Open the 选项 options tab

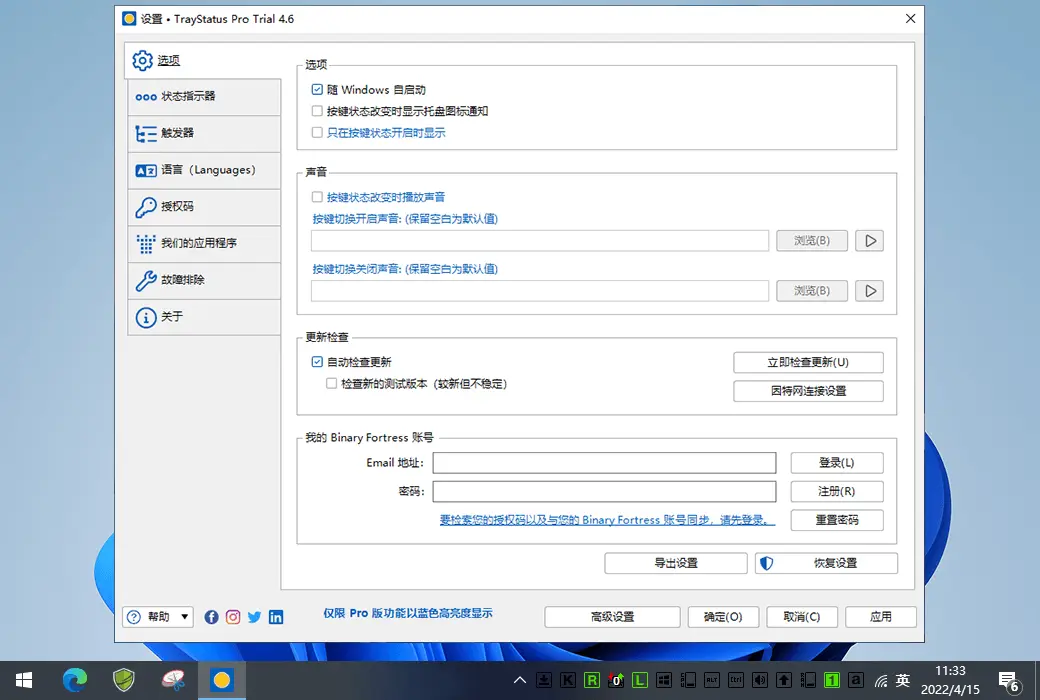pos(203,60)
